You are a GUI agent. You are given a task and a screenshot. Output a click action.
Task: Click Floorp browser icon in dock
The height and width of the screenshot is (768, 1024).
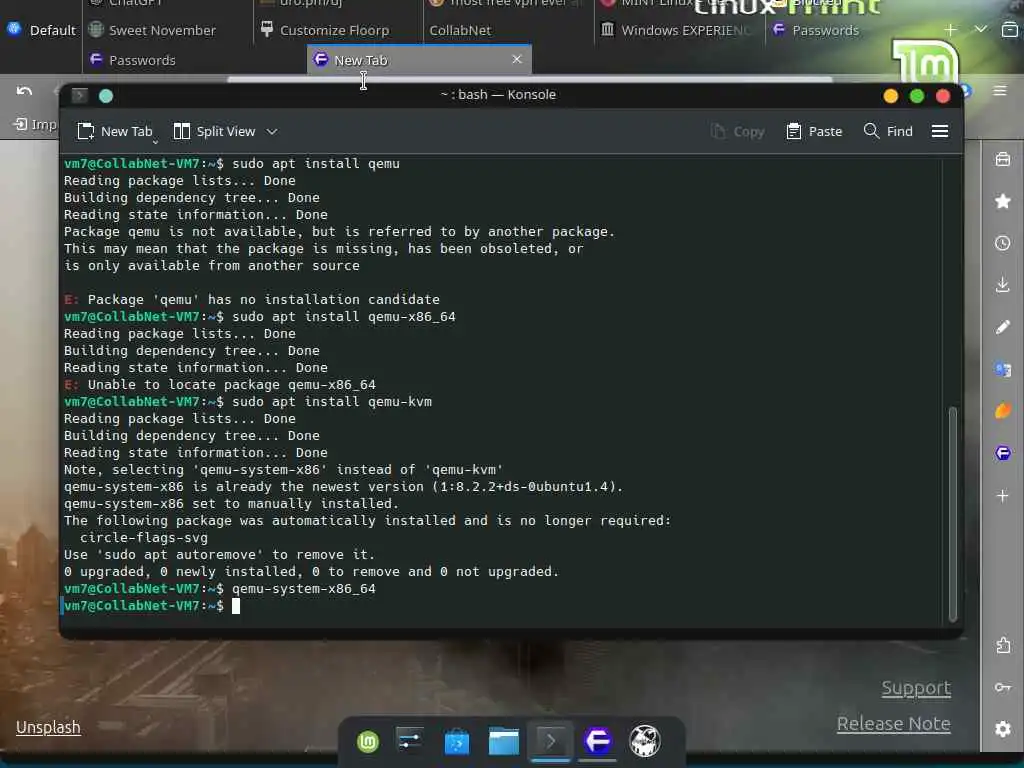pos(598,741)
